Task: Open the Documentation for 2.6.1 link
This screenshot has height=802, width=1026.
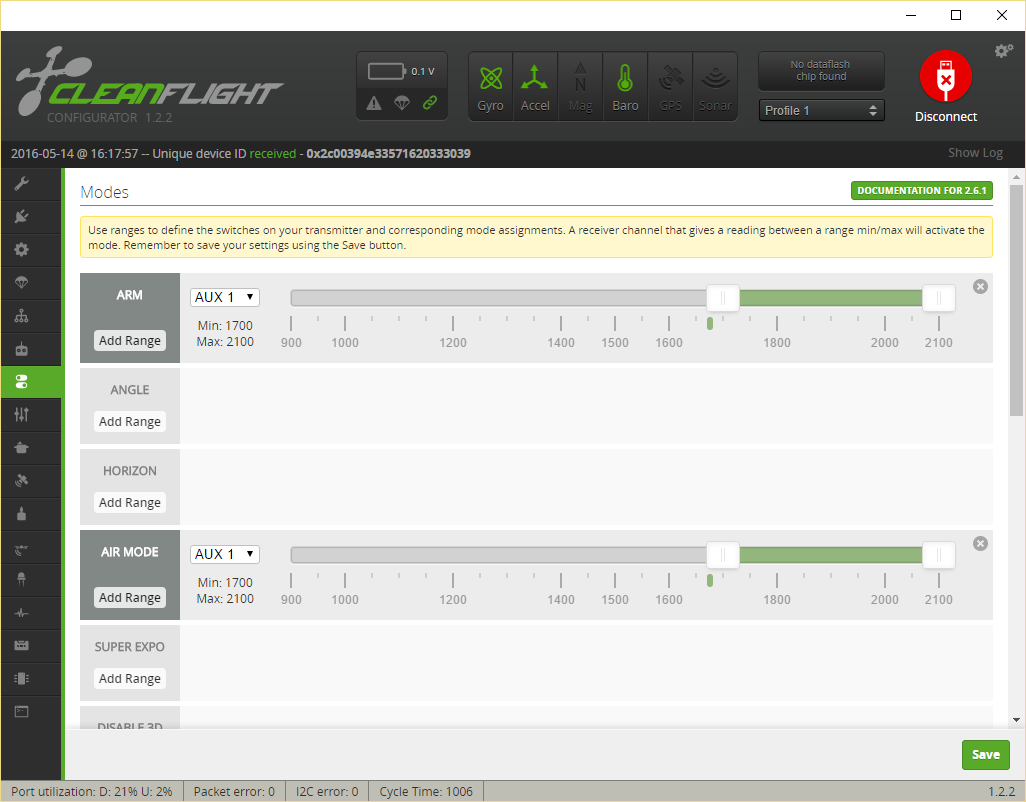Action: 921,190
